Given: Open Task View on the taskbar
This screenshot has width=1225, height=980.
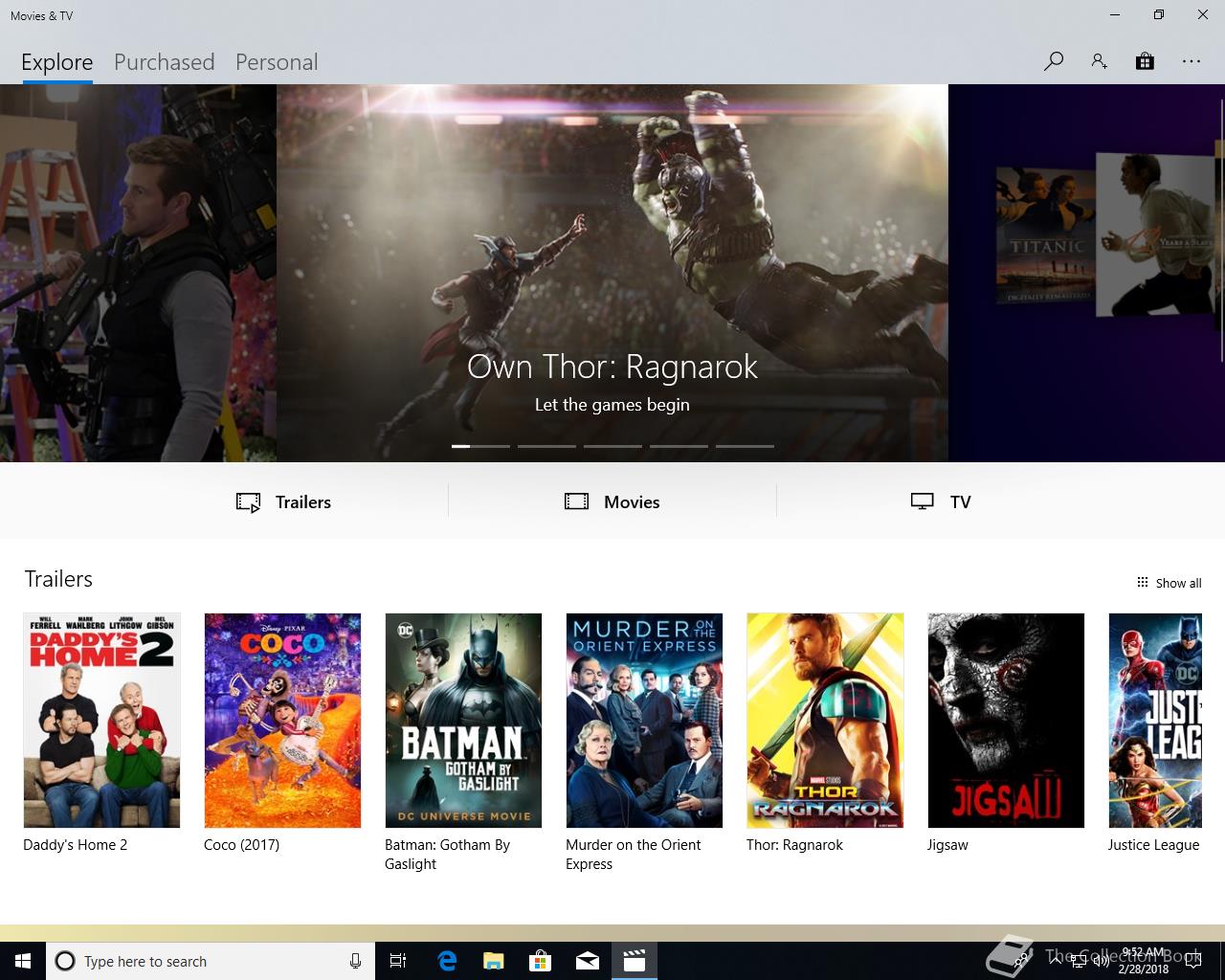Looking at the screenshot, I should 398,961.
